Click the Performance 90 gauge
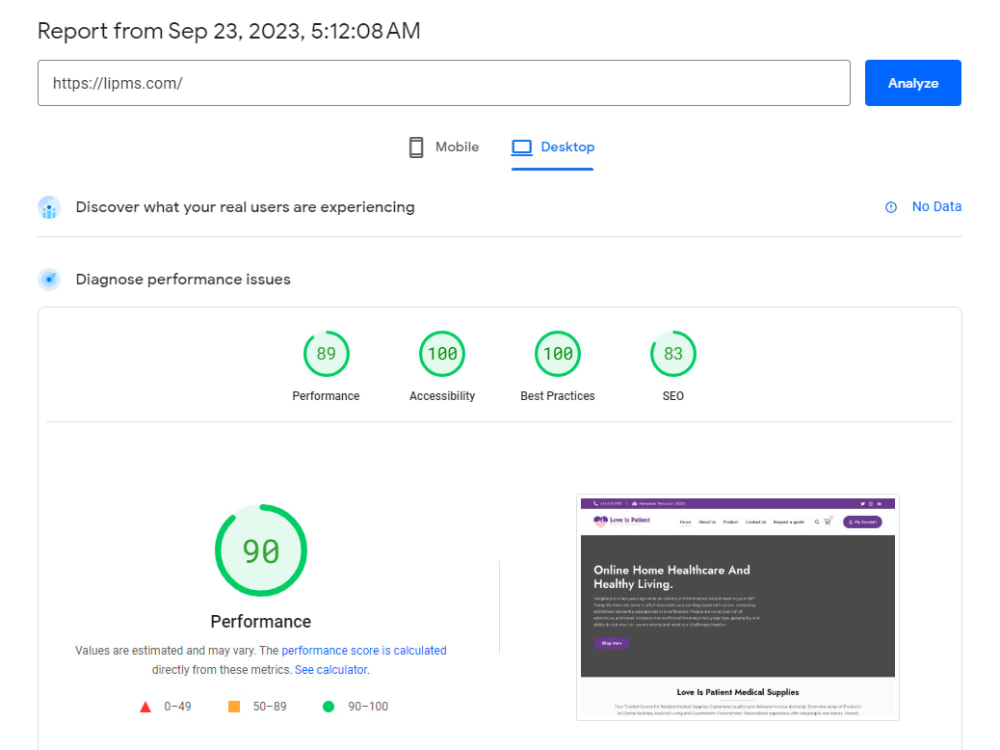 (x=261, y=551)
